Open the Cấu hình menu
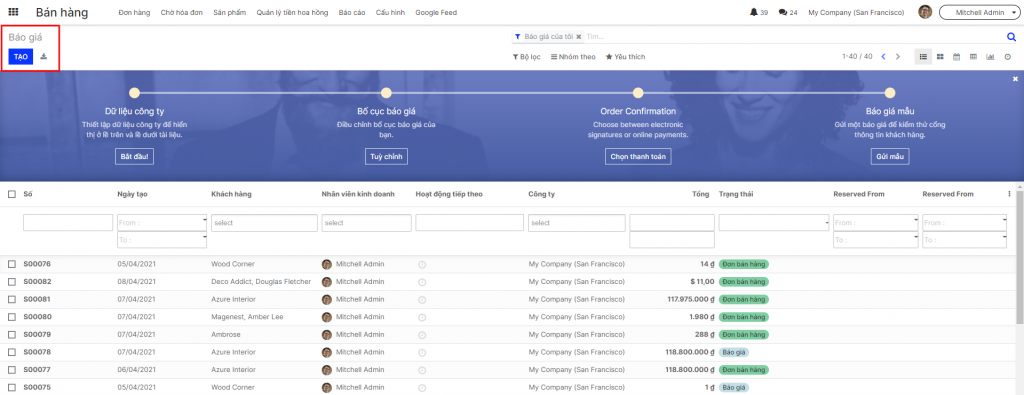 (390, 12)
